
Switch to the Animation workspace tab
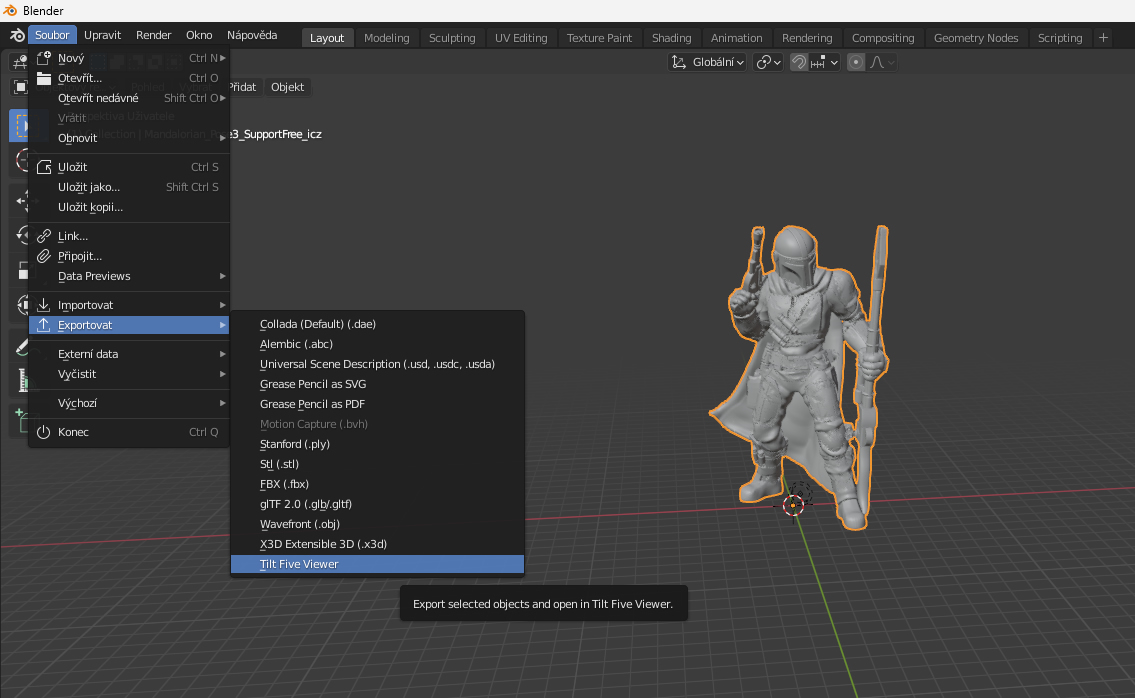point(736,38)
